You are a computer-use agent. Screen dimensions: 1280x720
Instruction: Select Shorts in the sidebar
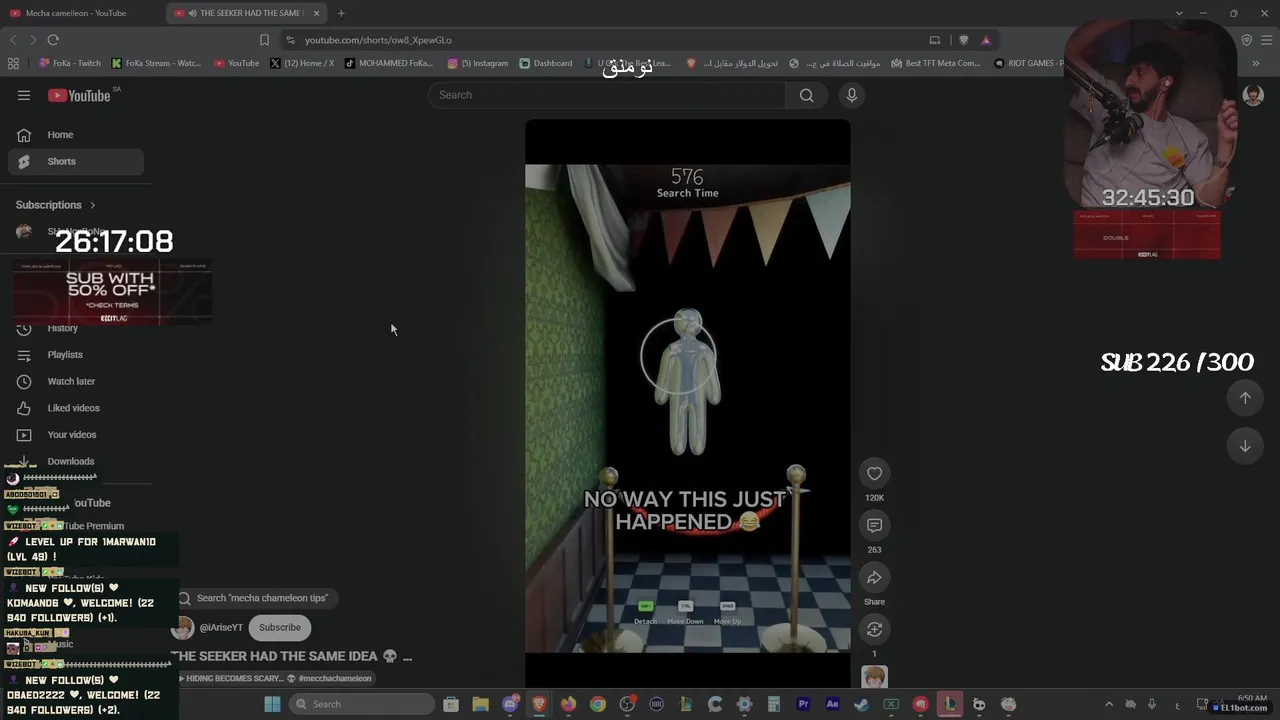(75, 161)
